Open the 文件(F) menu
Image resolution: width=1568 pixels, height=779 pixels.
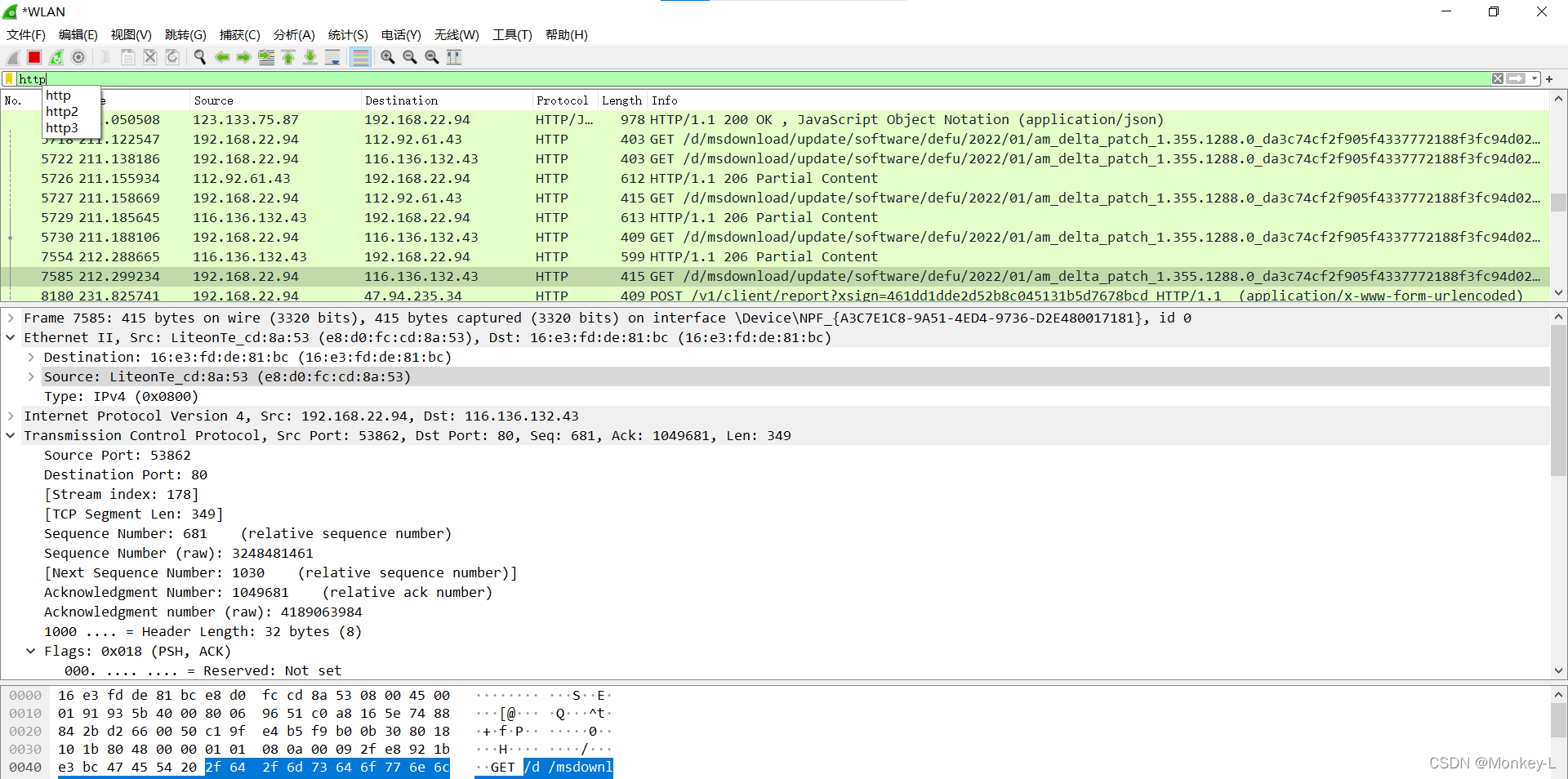pyautogui.click(x=26, y=35)
